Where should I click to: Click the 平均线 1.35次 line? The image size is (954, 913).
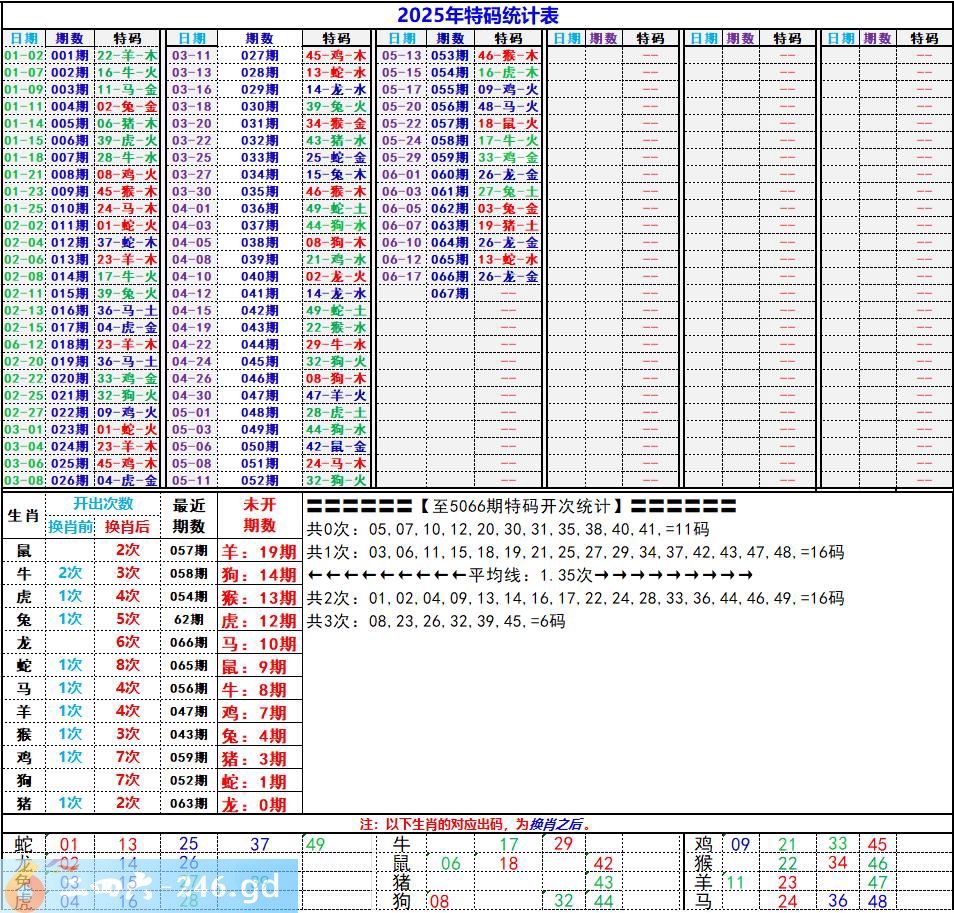click(x=530, y=575)
